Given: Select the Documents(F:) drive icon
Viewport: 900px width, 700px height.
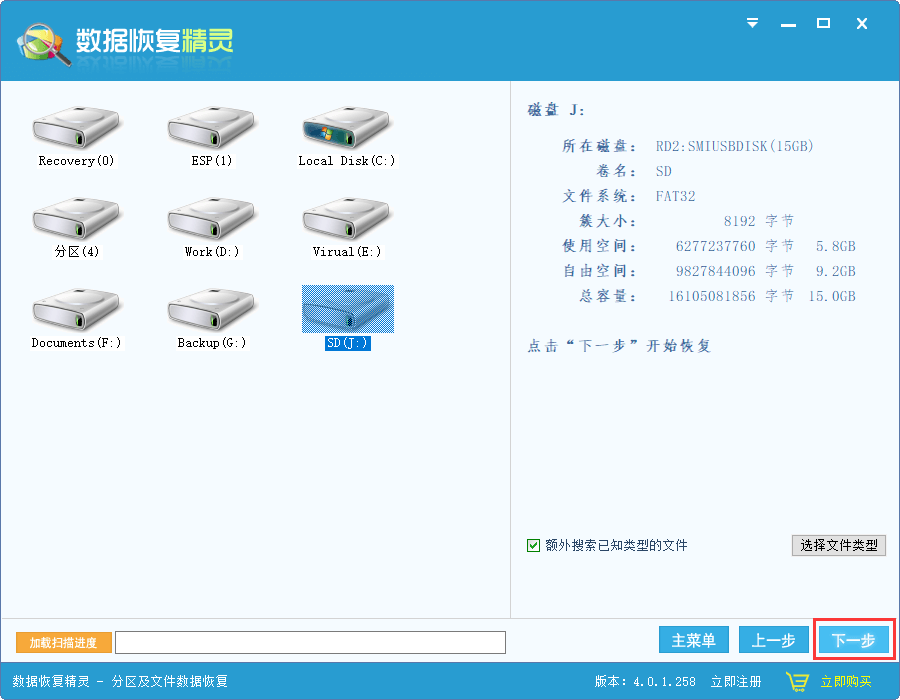Looking at the screenshot, I should [x=75, y=310].
